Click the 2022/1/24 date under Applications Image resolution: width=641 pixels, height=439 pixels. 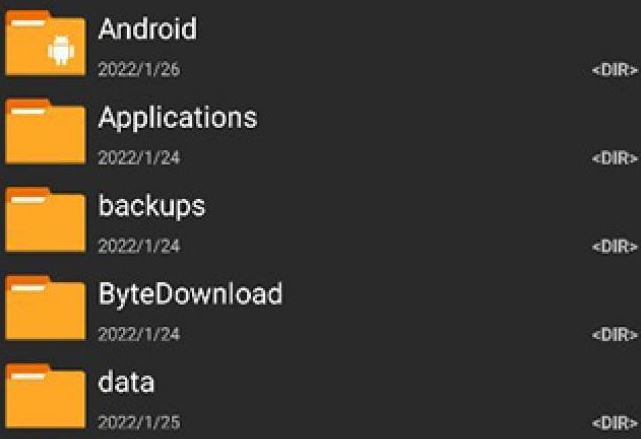tap(139, 158)
